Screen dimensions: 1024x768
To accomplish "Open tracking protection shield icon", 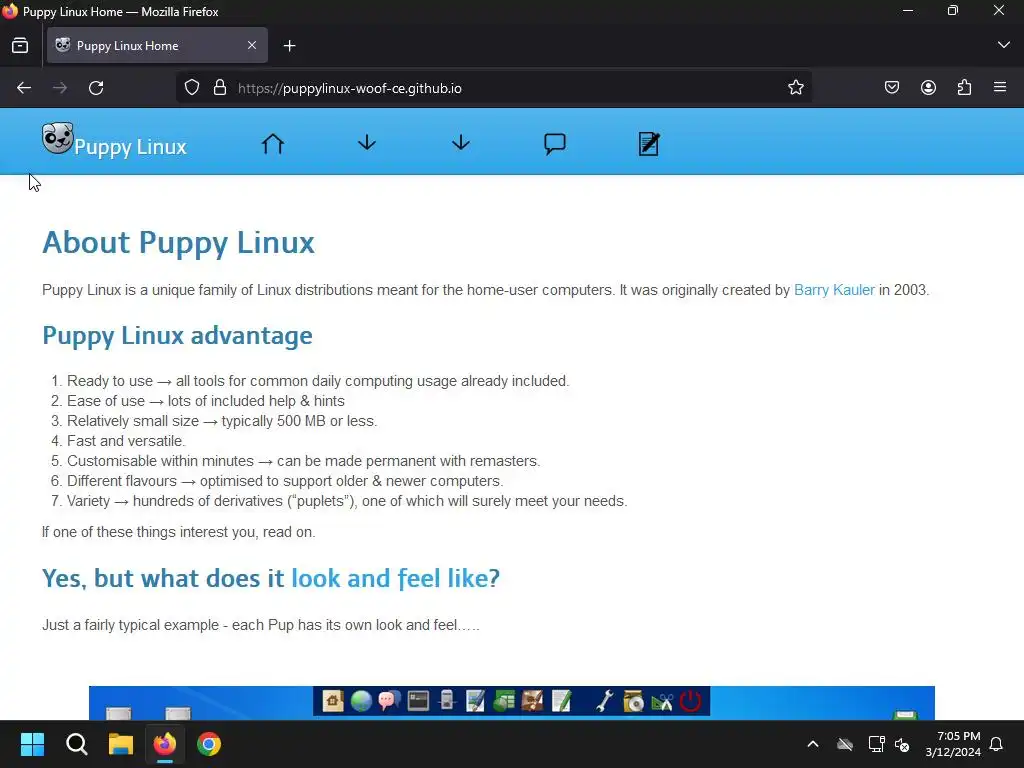I will pos(191,88).
